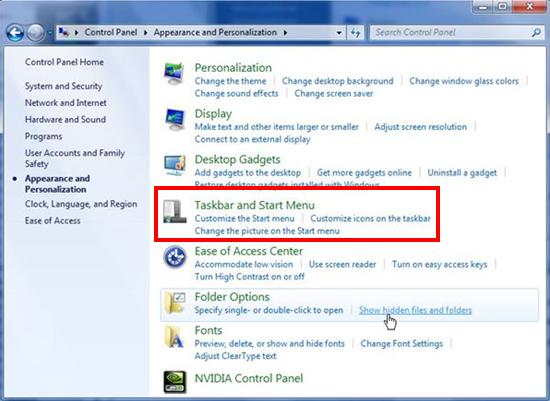Click Change window glass colors
Image resolution: width=550 pixels, height=401 pixels.
click(464, 81)
